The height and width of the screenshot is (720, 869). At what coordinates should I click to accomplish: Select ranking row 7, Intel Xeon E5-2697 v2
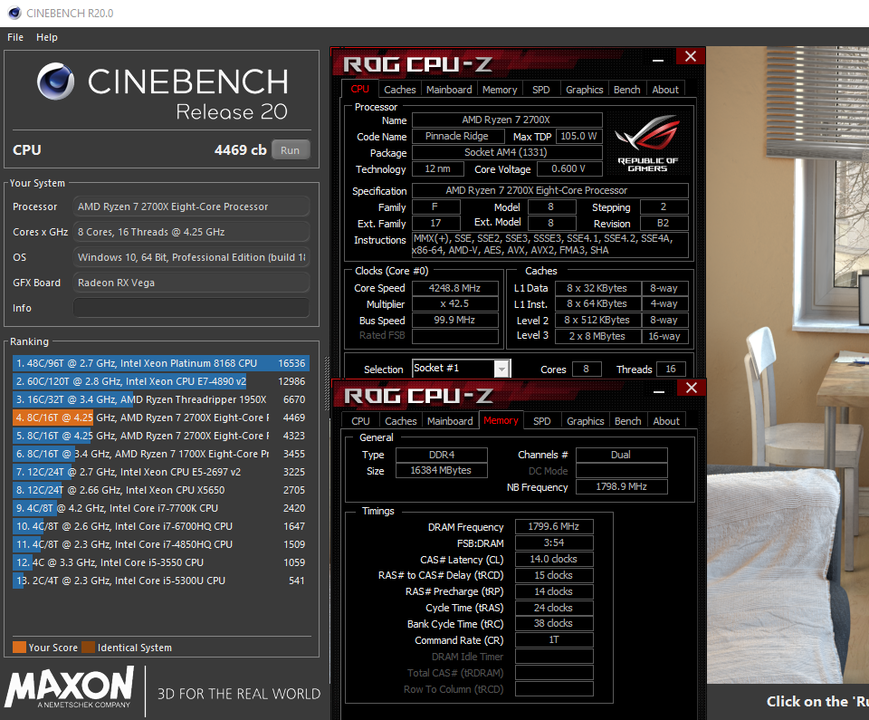(x=161, y=472)
